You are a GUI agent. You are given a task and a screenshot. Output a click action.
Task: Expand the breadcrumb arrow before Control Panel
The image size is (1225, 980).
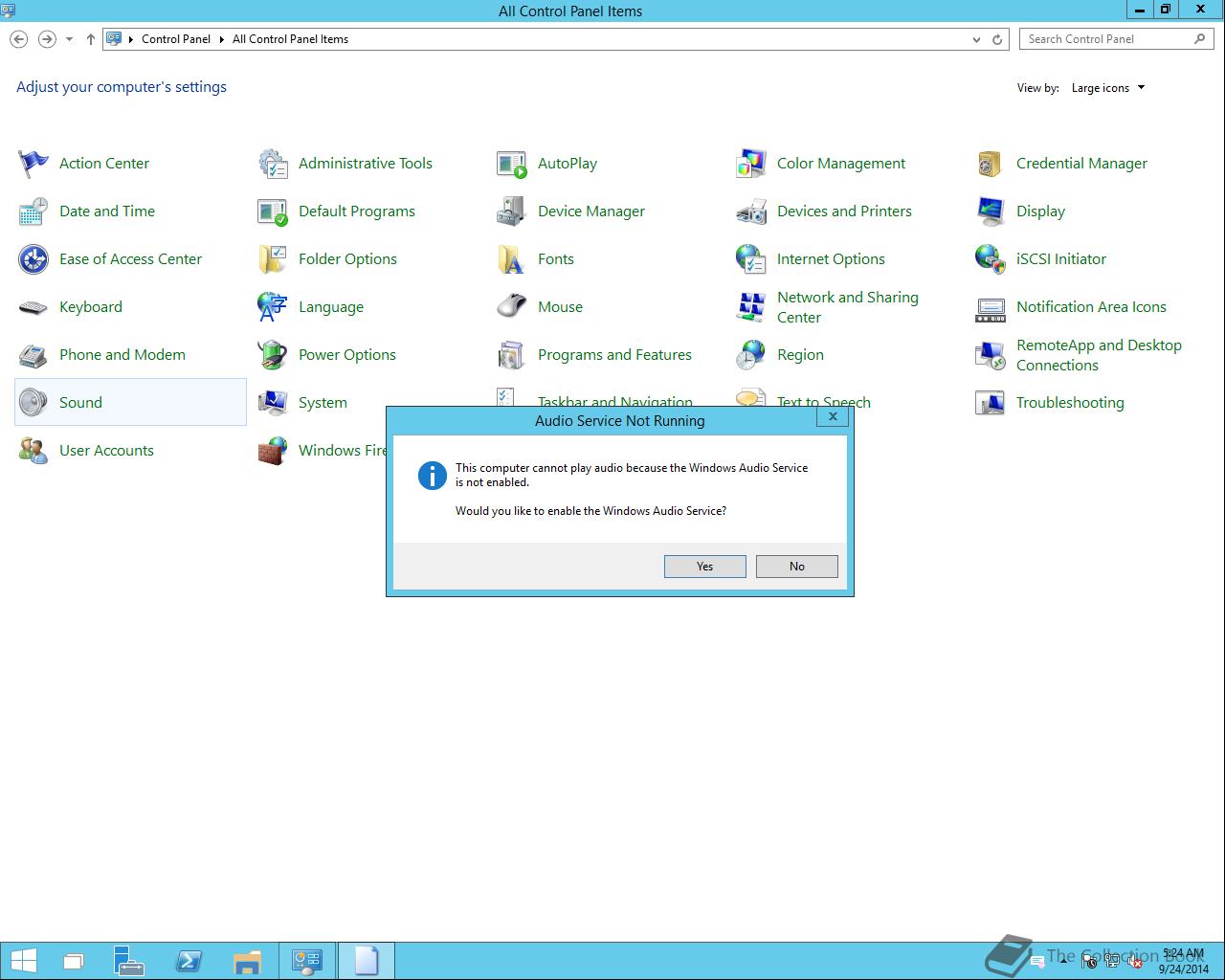[x=131, y=39]
